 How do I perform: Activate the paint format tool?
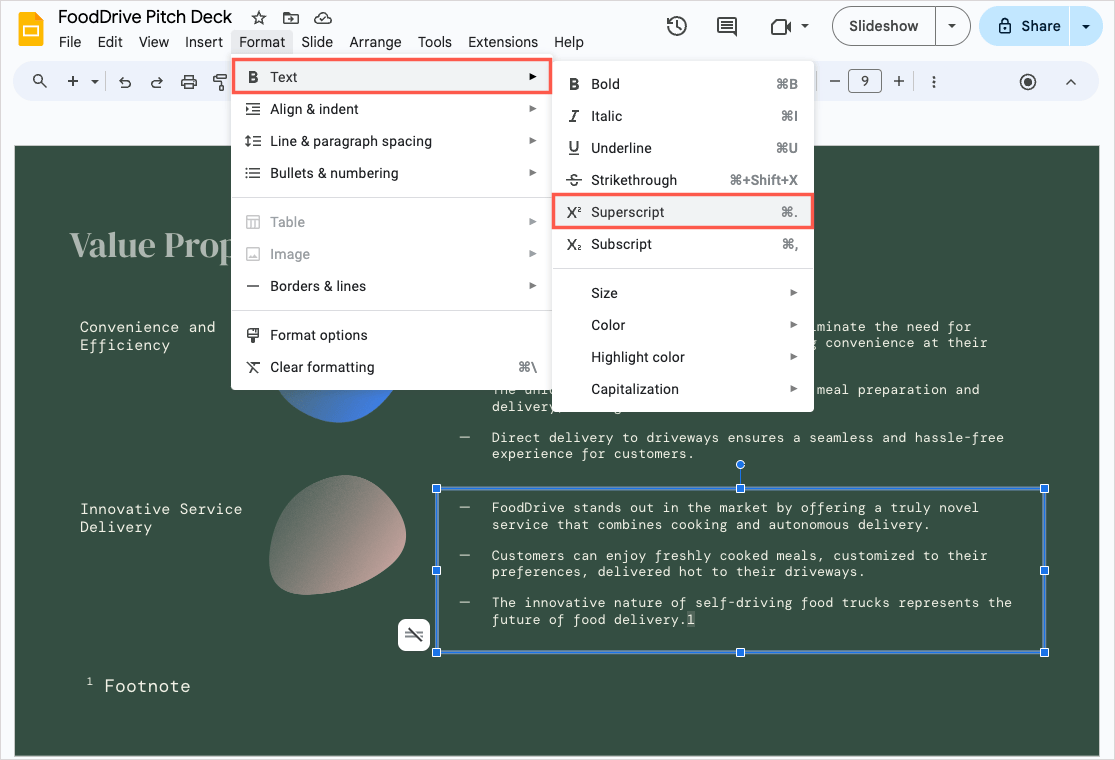coord(220,82)
